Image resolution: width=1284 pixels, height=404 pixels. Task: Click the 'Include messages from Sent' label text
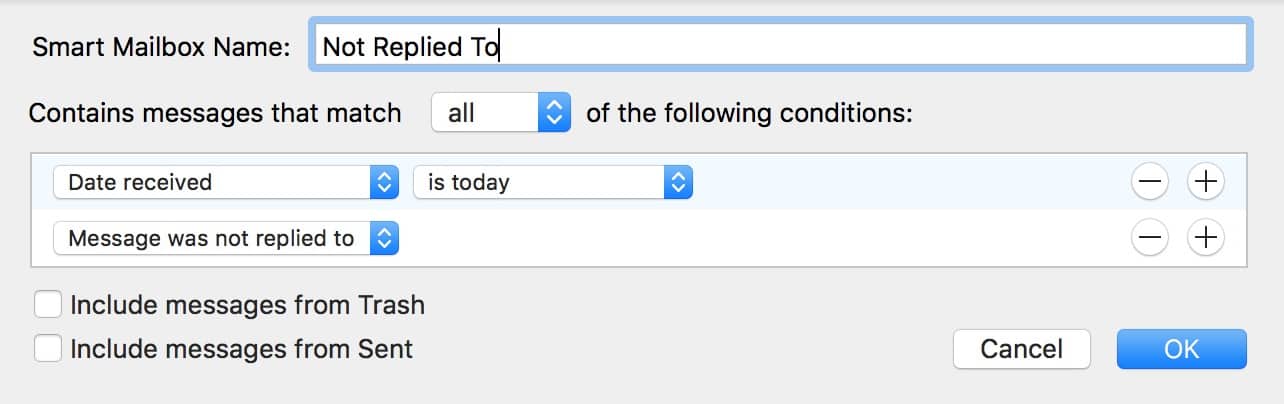tap(241, 349)
